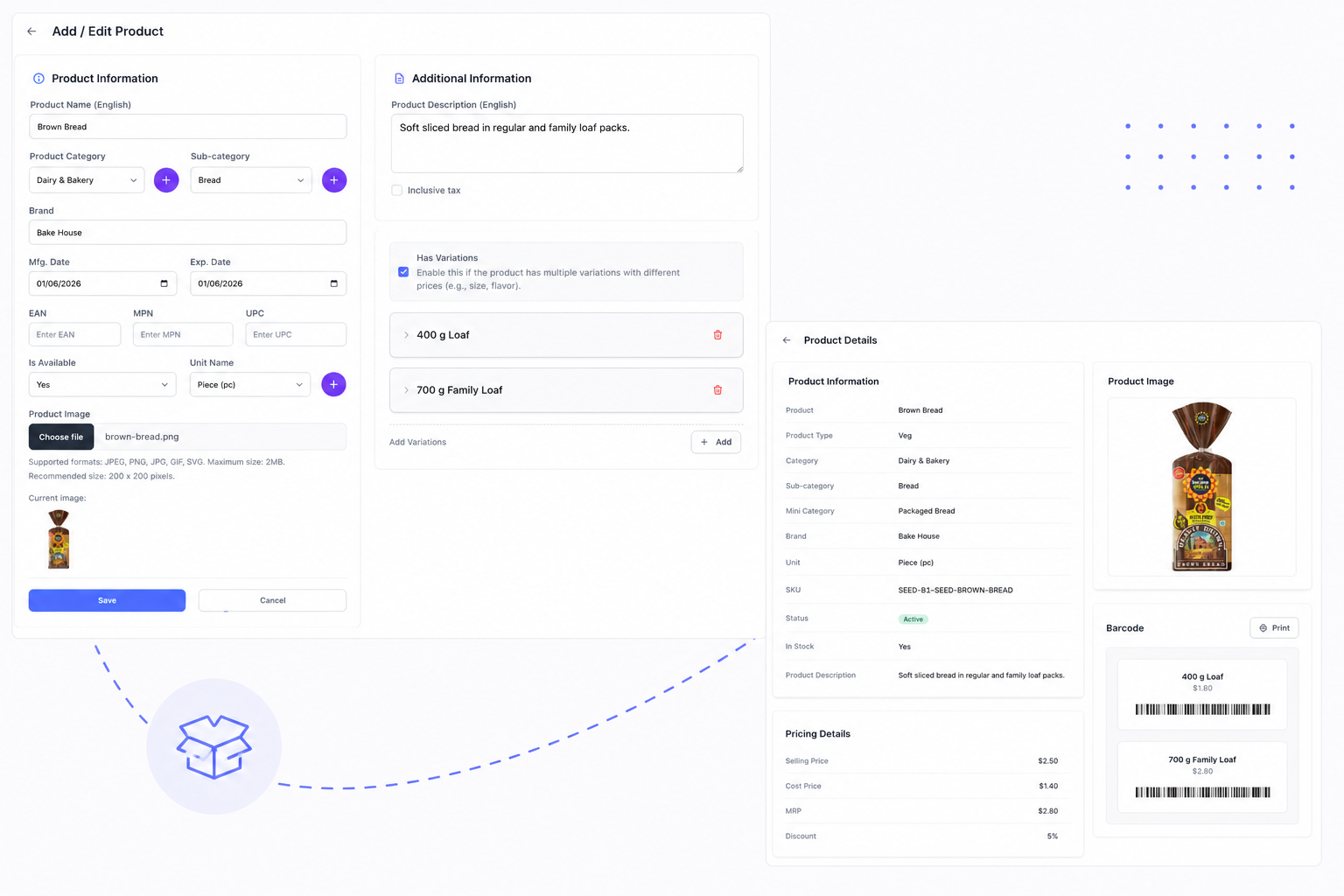Click the Brand input field

pos(188,233)
